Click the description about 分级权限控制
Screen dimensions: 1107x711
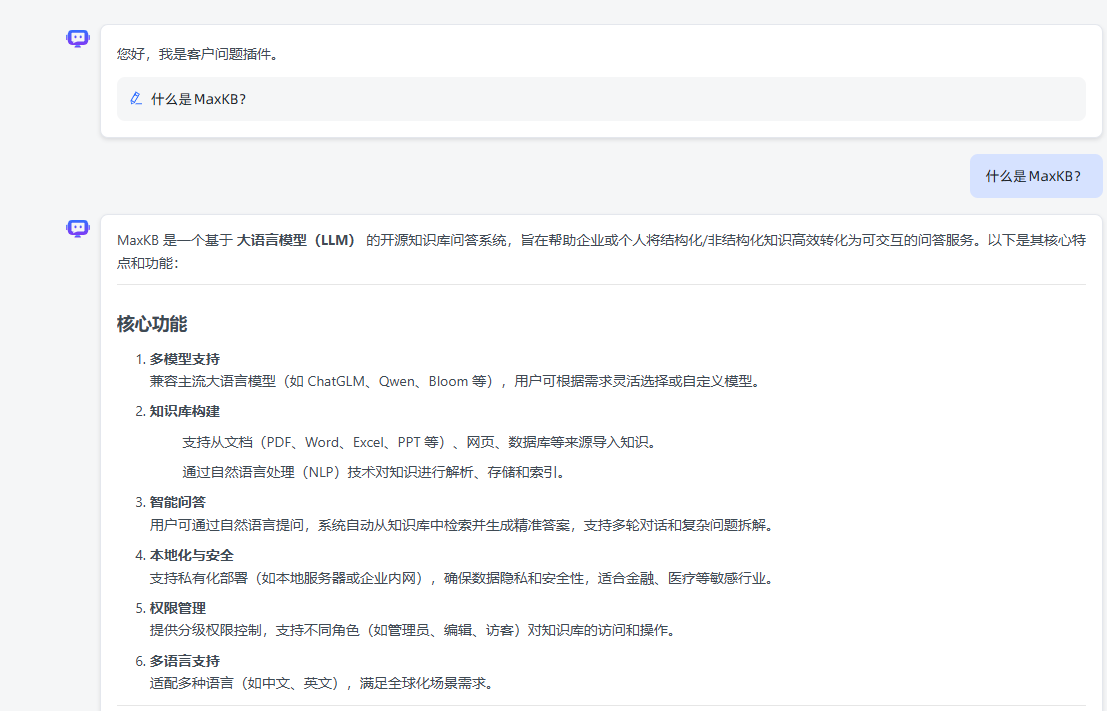point(413,631)
